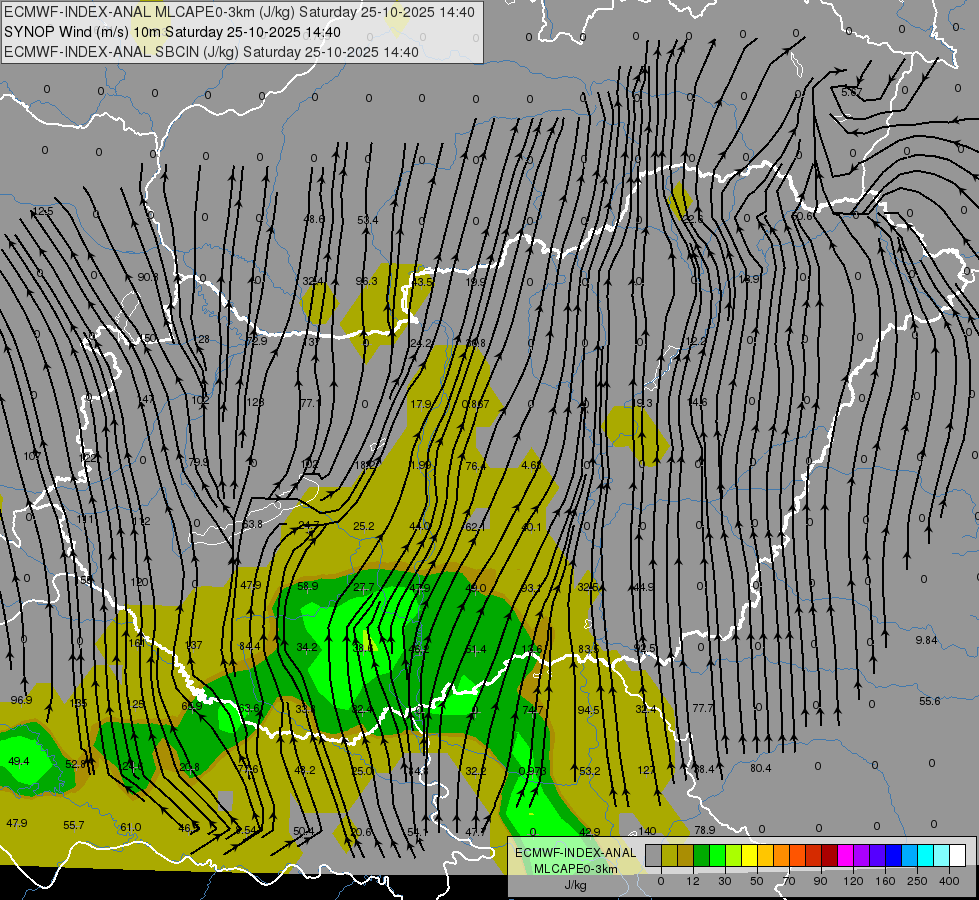This screenshot has width=979, height=900.
Task: Click the white legend swatch
Action: [958, 855]
